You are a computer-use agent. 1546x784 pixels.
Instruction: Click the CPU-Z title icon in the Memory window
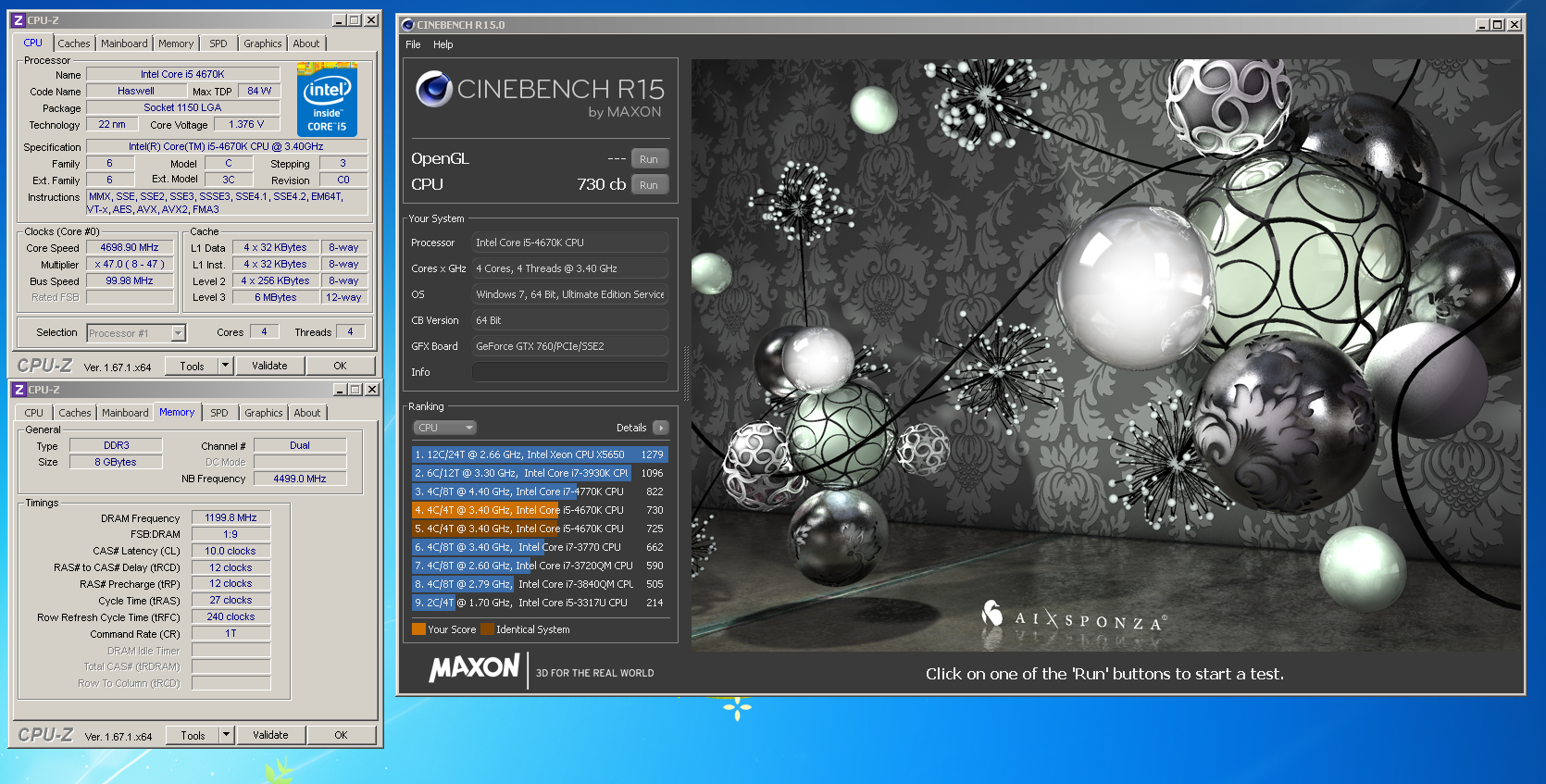click(19, 390)
